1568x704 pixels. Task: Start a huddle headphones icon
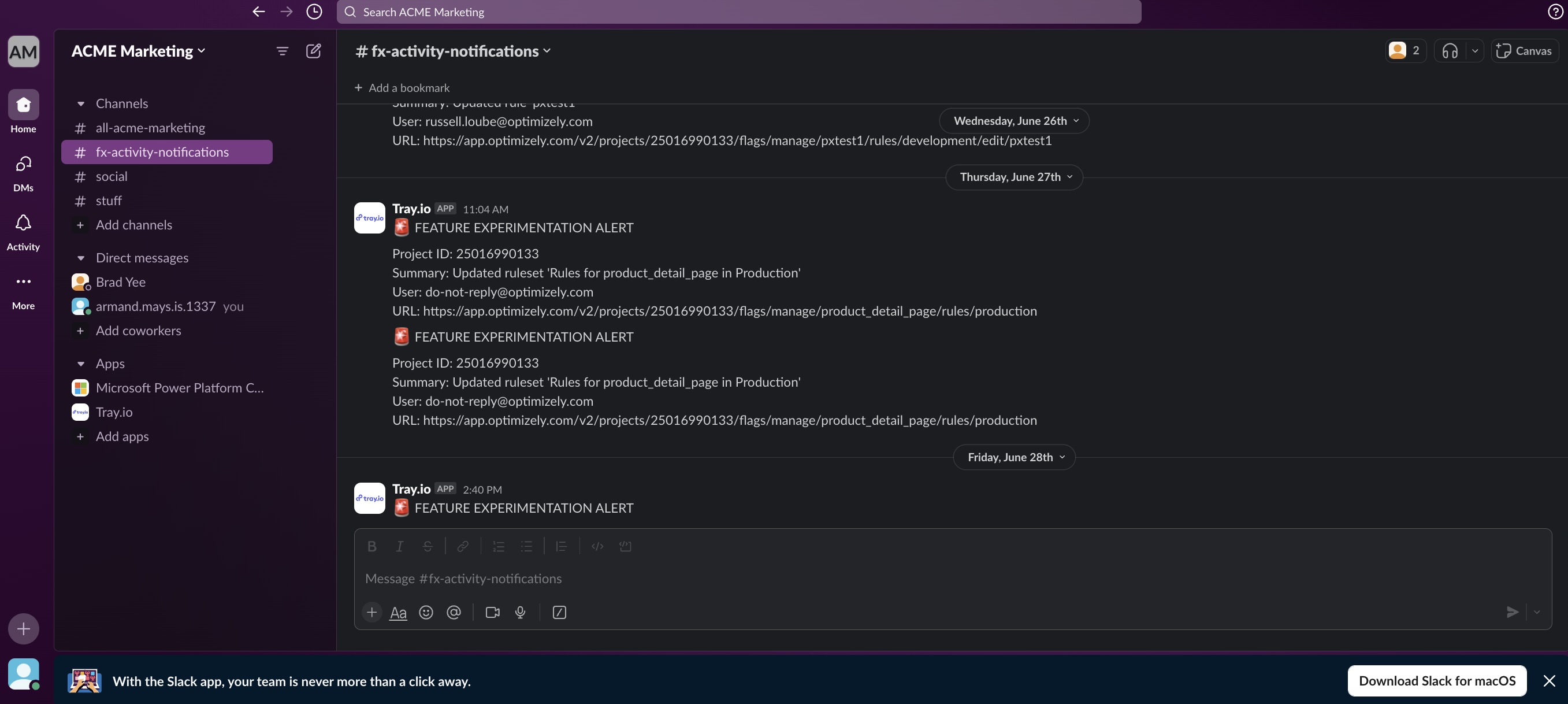tap(1450, 51)
